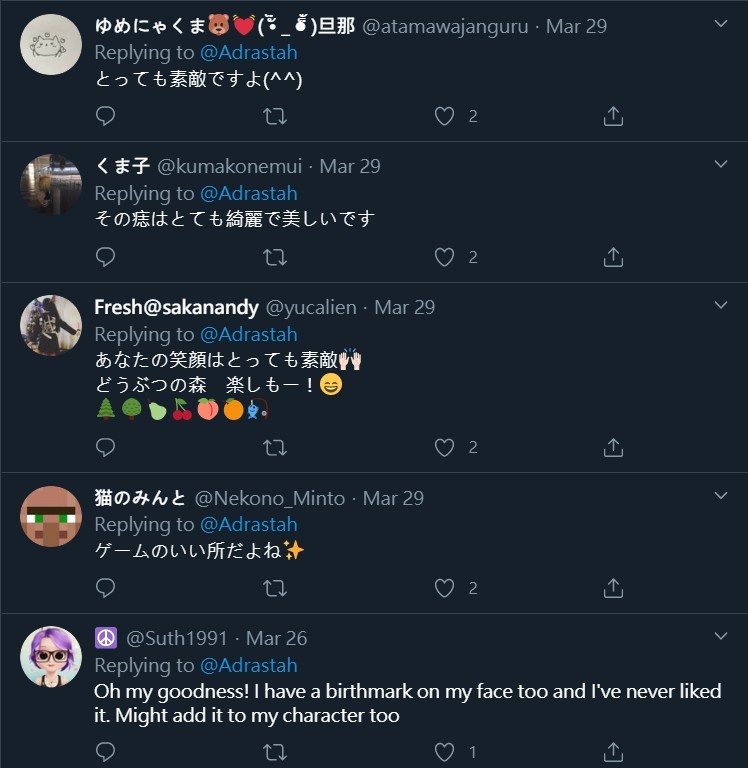The image size is (748, 768).
Task: Like the Suth1991 birthmark tweet
Action: pyautogui.click(x=444, y=751)
